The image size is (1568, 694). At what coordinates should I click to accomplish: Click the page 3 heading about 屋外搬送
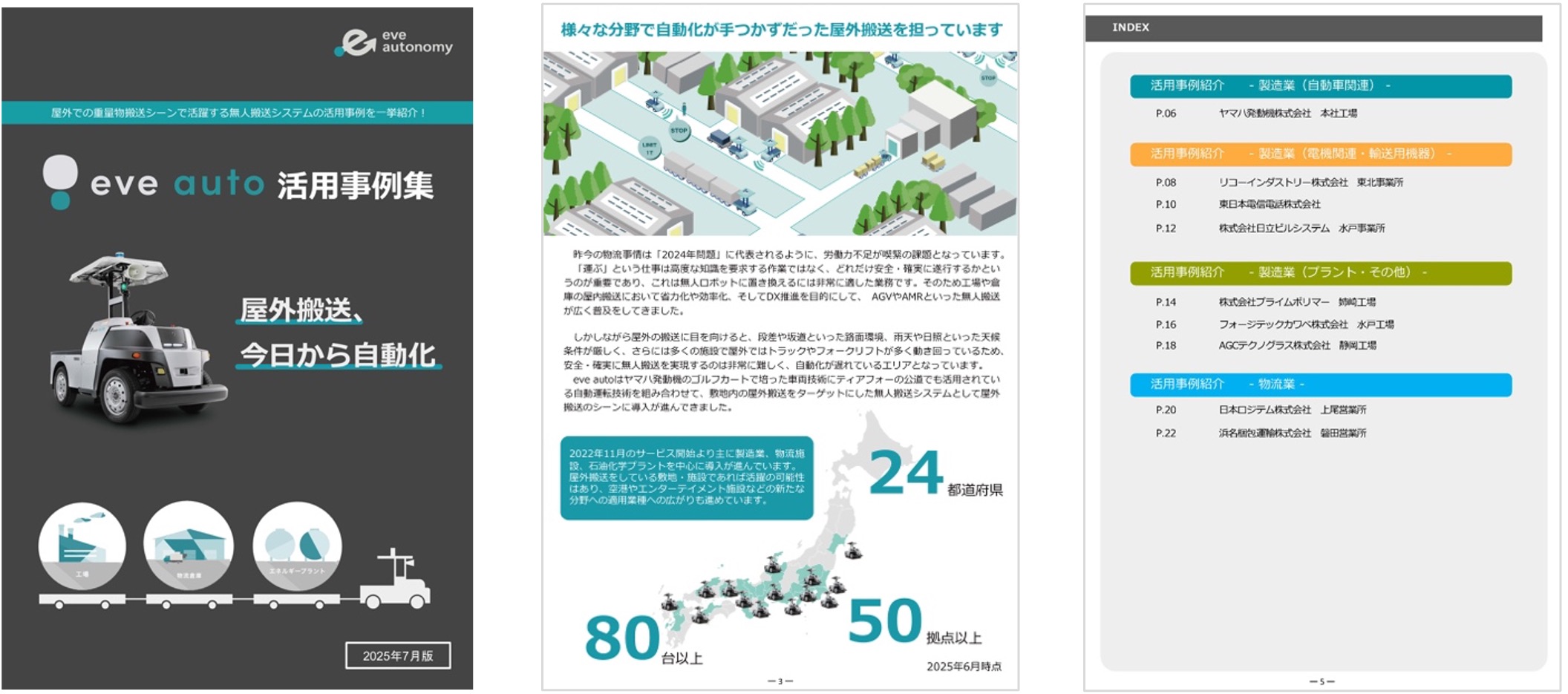[x=781, y=30]
